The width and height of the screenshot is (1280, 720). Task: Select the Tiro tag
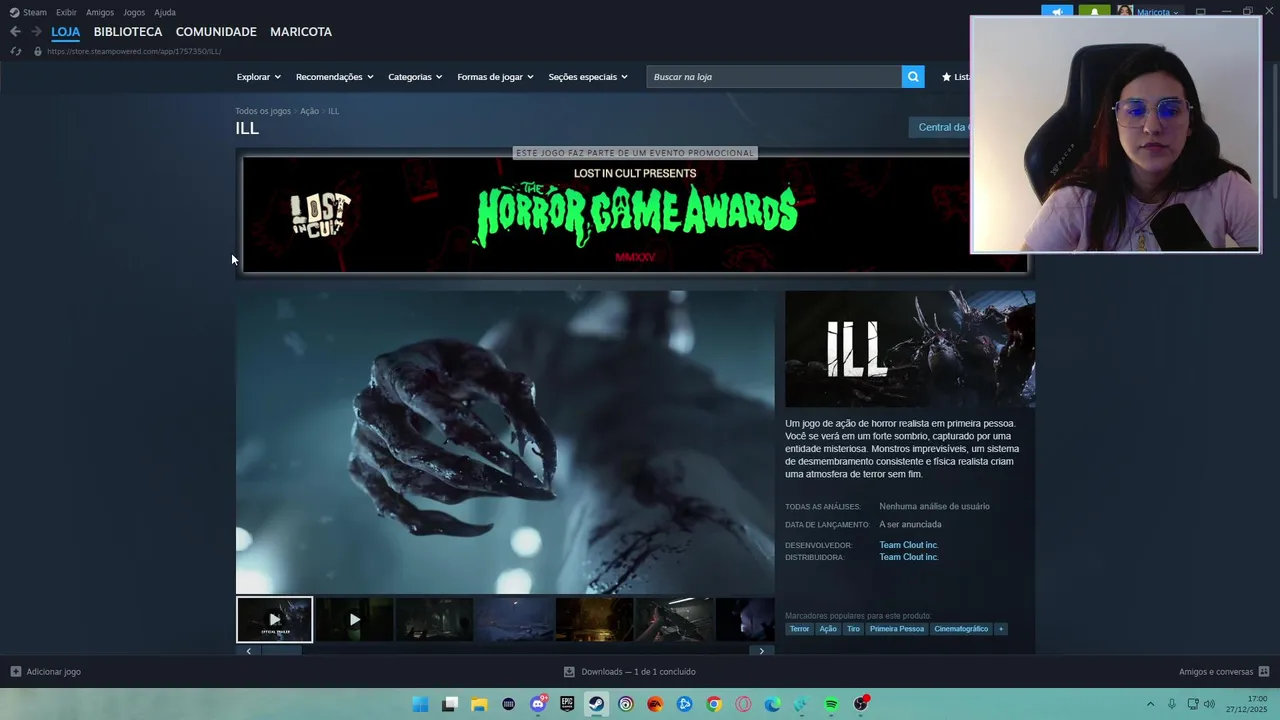click(853, 629)
